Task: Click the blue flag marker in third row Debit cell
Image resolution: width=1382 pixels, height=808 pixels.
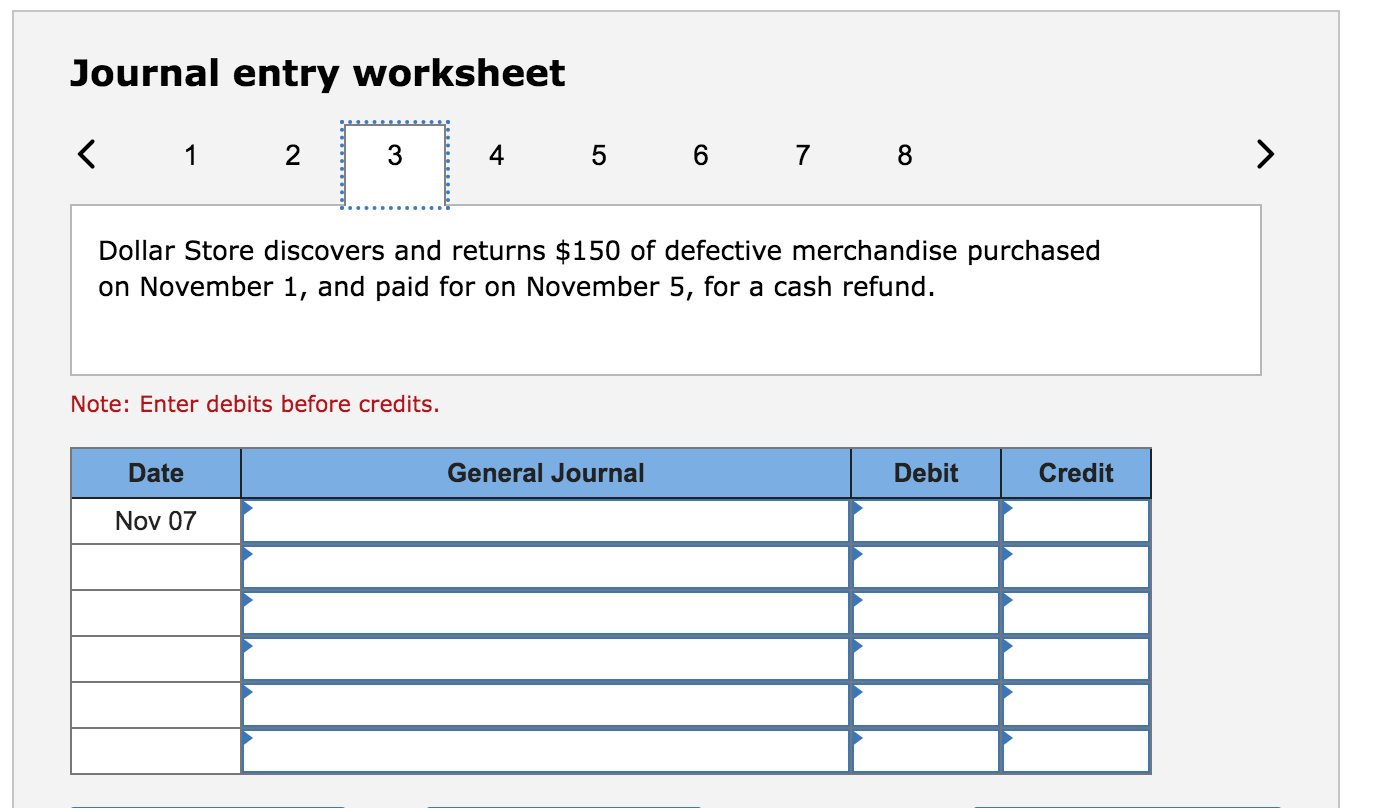Action: pos(857,601)
